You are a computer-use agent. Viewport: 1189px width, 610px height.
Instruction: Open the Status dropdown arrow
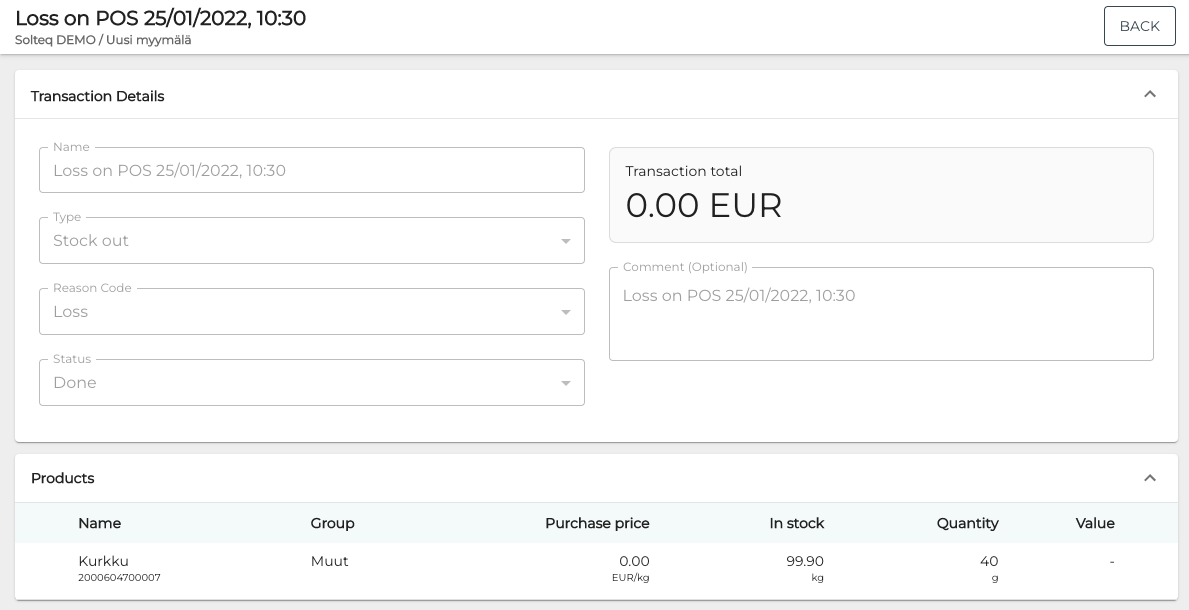coord(565,383)
